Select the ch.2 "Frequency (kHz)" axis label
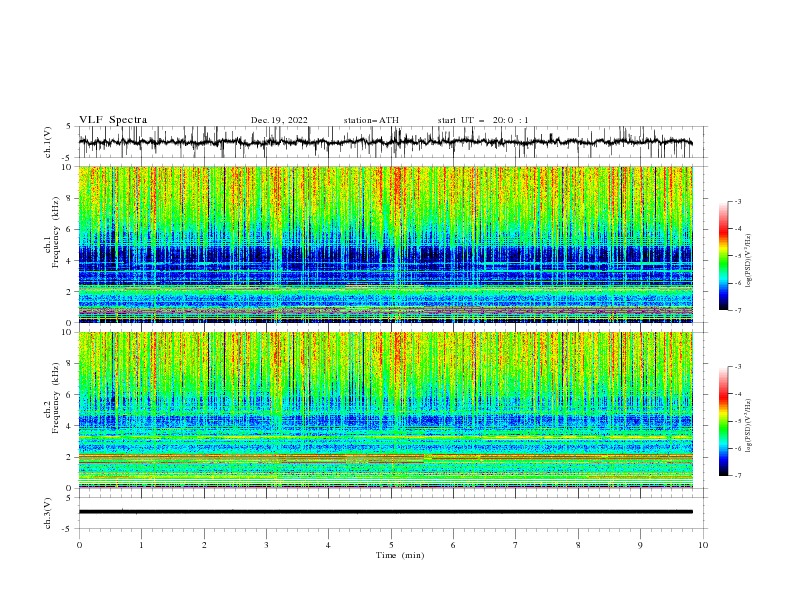This screenshot has height=612, width=792. pyautogui.click(x=56, y=398)
